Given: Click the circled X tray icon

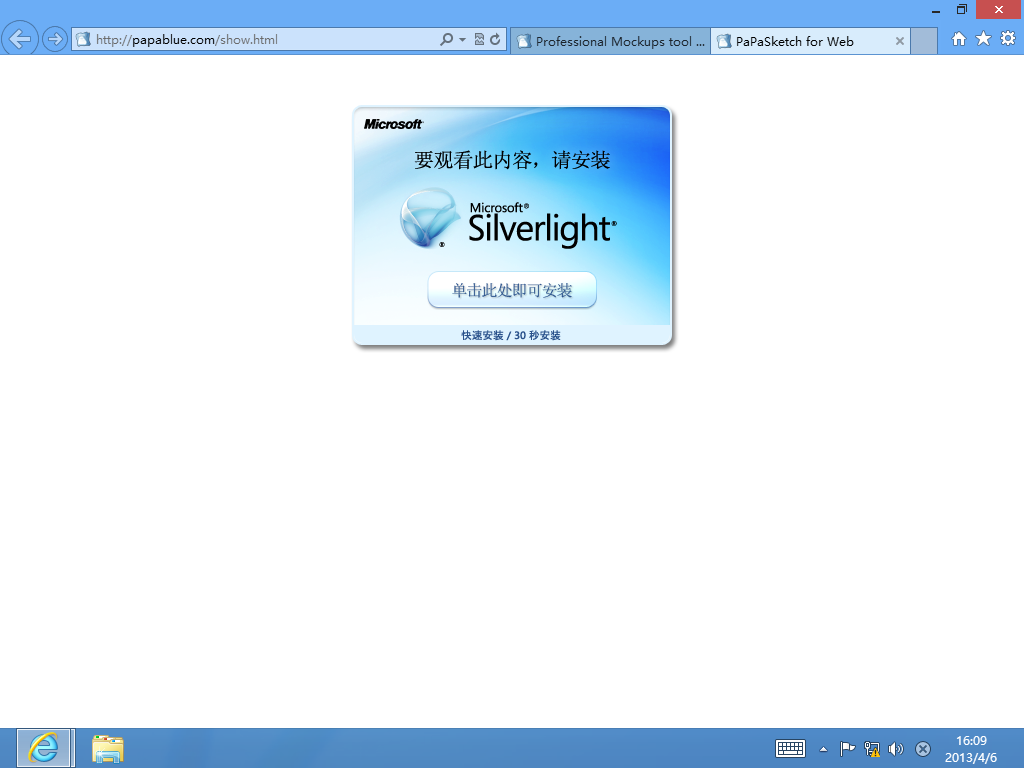Looking at the screenshot, I should click(923, 749).
